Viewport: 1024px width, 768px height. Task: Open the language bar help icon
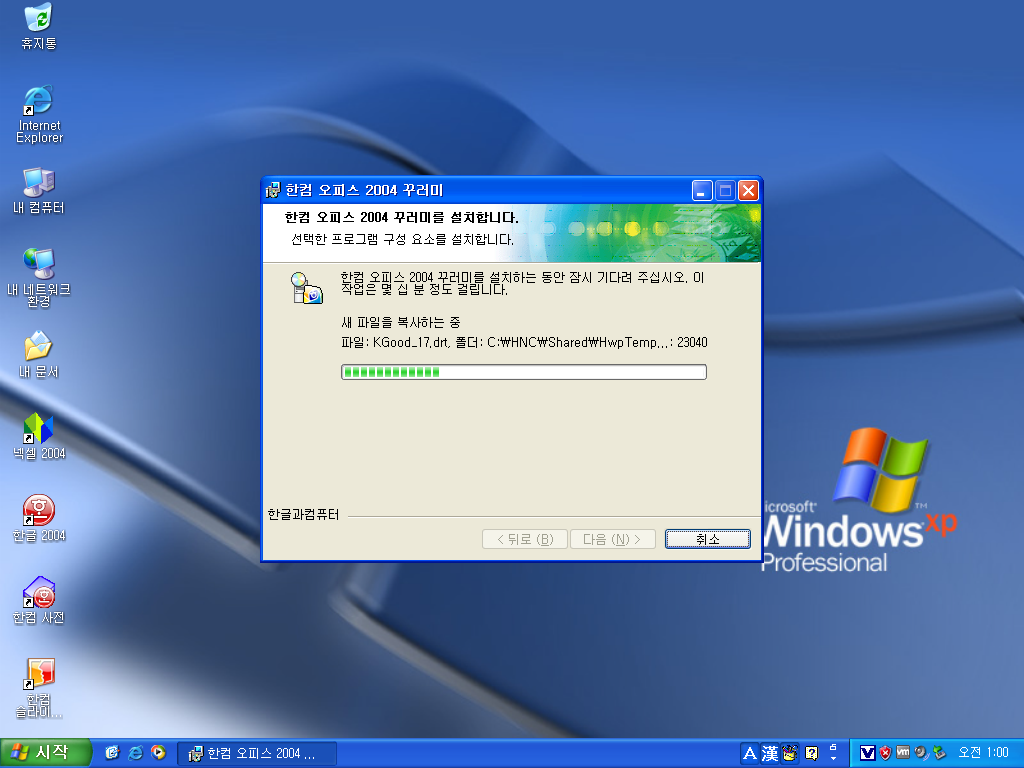click(x=812, y=754)
